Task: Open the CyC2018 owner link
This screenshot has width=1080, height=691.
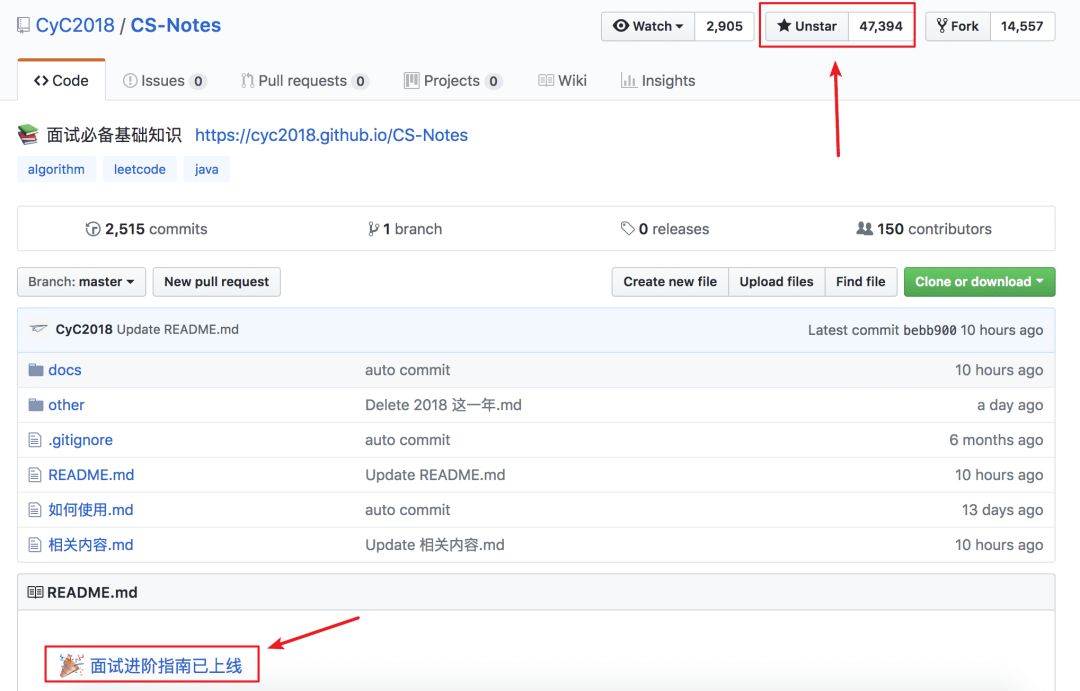Action: coord(75,25)
